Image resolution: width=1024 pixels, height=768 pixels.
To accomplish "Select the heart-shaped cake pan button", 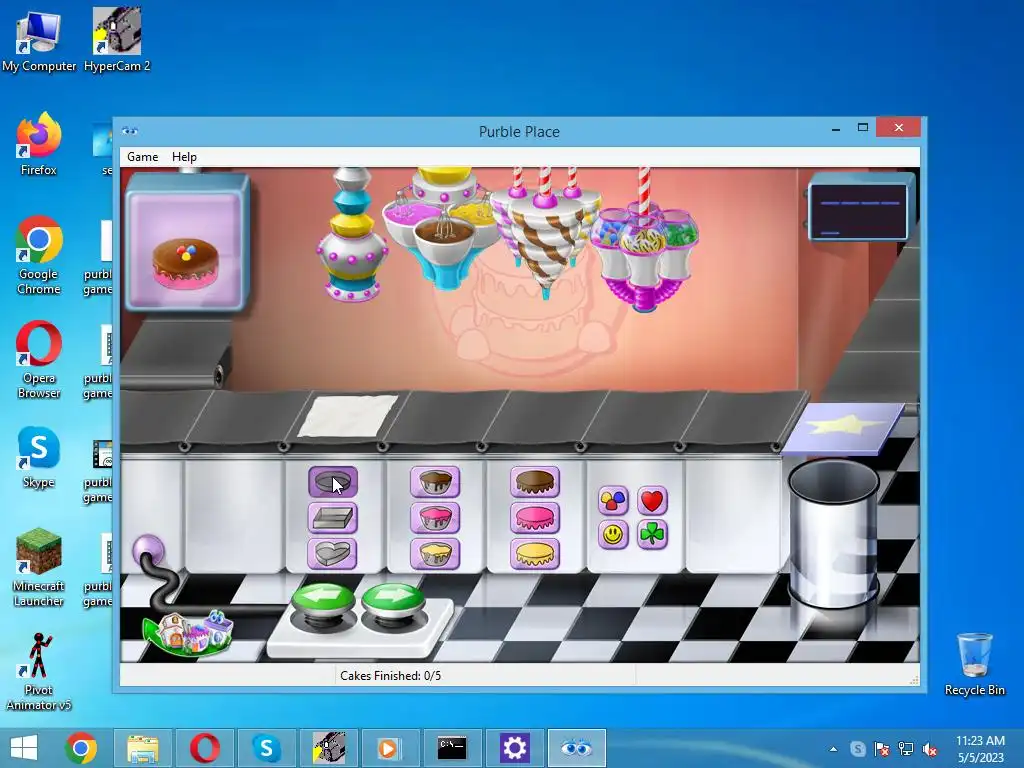I will pos(332,554).
